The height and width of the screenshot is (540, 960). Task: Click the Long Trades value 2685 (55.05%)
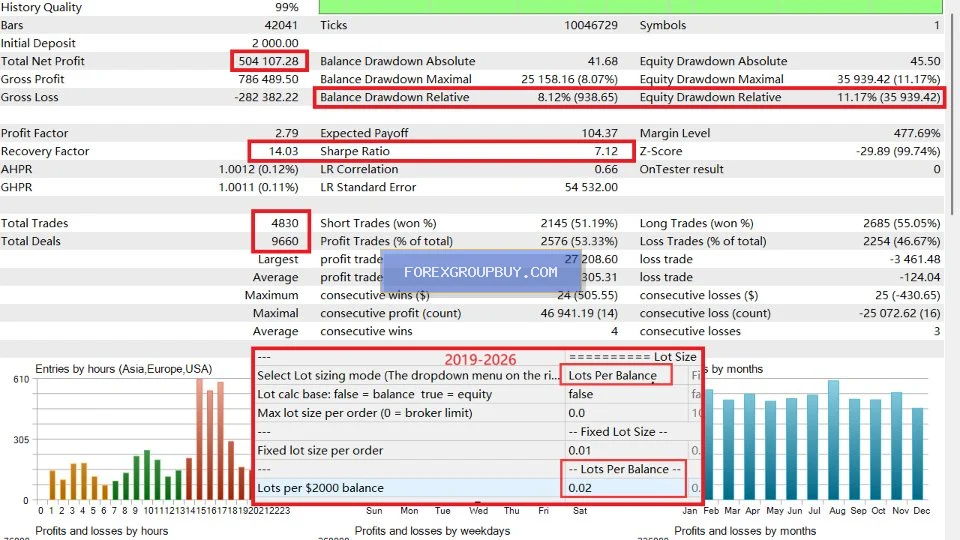click(x=902, y=223)
